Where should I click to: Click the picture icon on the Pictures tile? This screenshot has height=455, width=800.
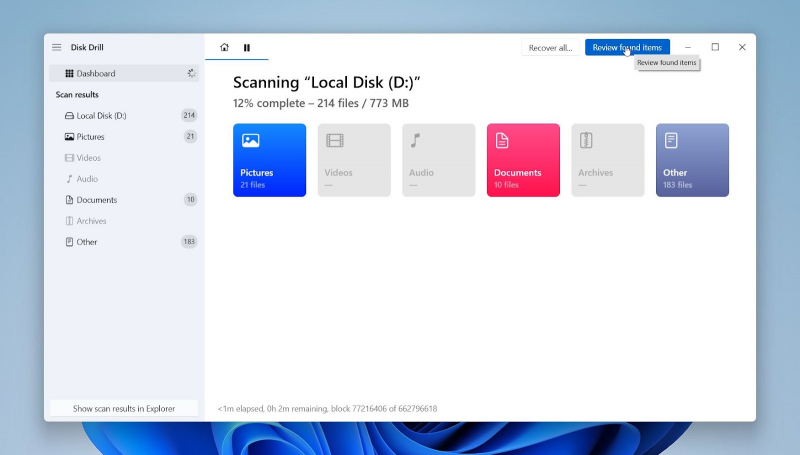[x=251, y=140]
